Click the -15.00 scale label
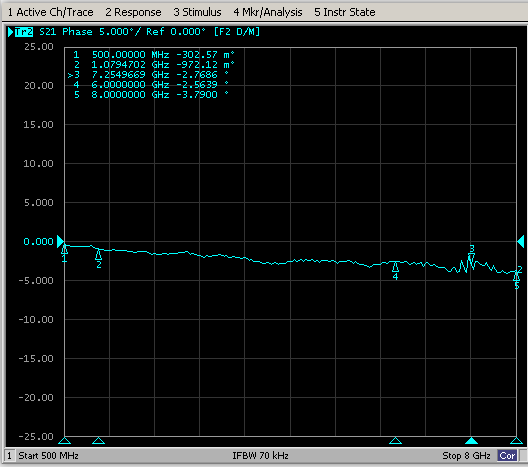Image resolution: width=528 pixels, height=467 pixels. tap(36, 359)
